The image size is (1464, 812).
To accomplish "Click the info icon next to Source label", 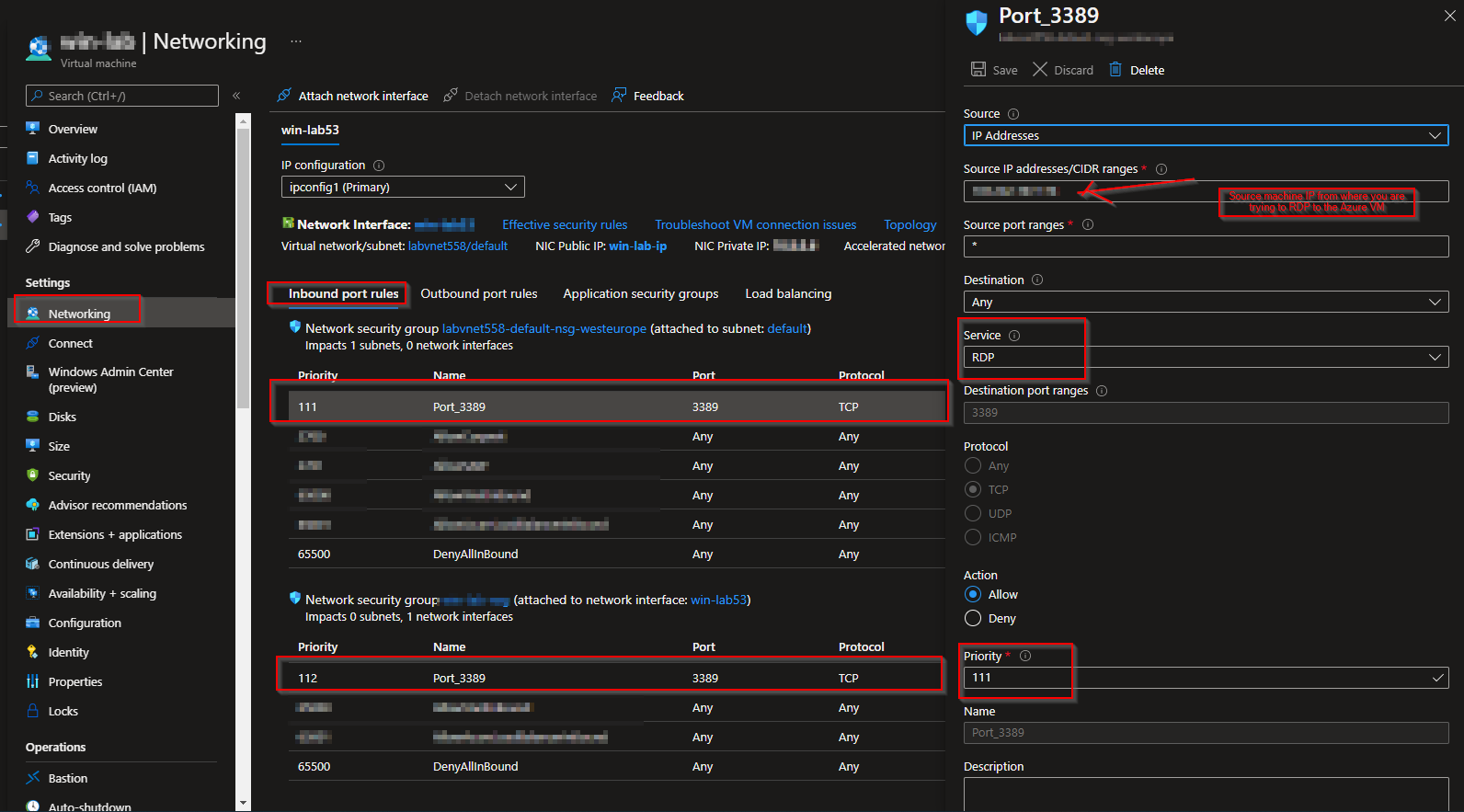I will click(1013, 114).
